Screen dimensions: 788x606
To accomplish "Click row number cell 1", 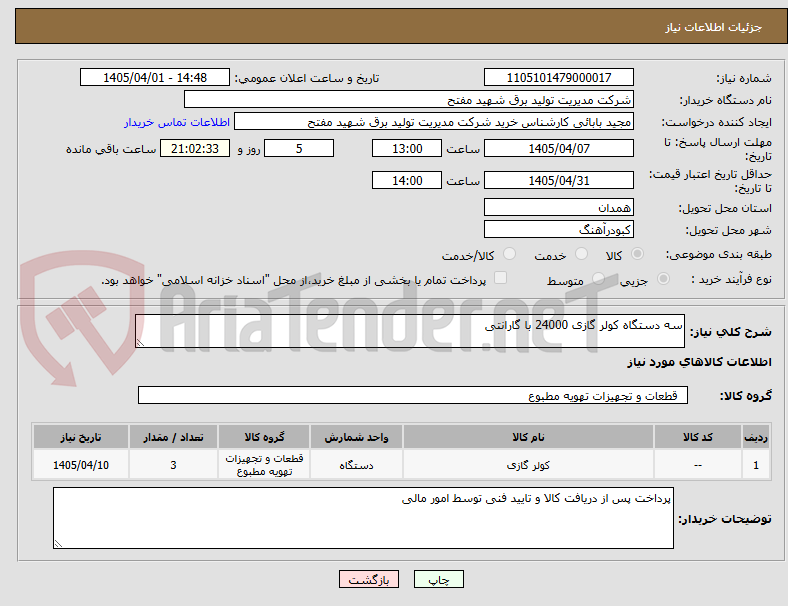I will [x=756, y=465].
